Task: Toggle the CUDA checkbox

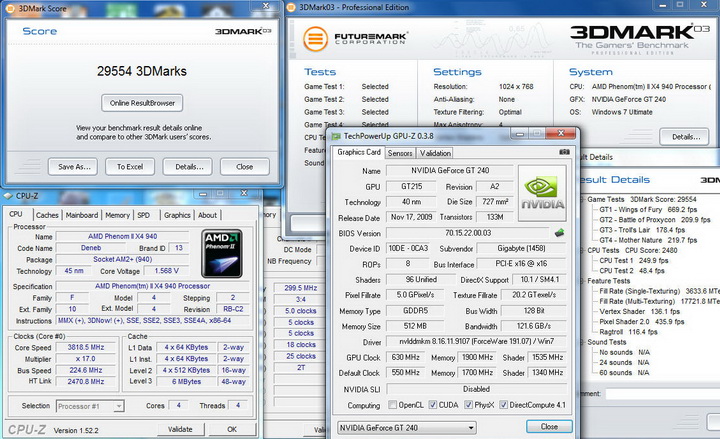Action: 433,405
